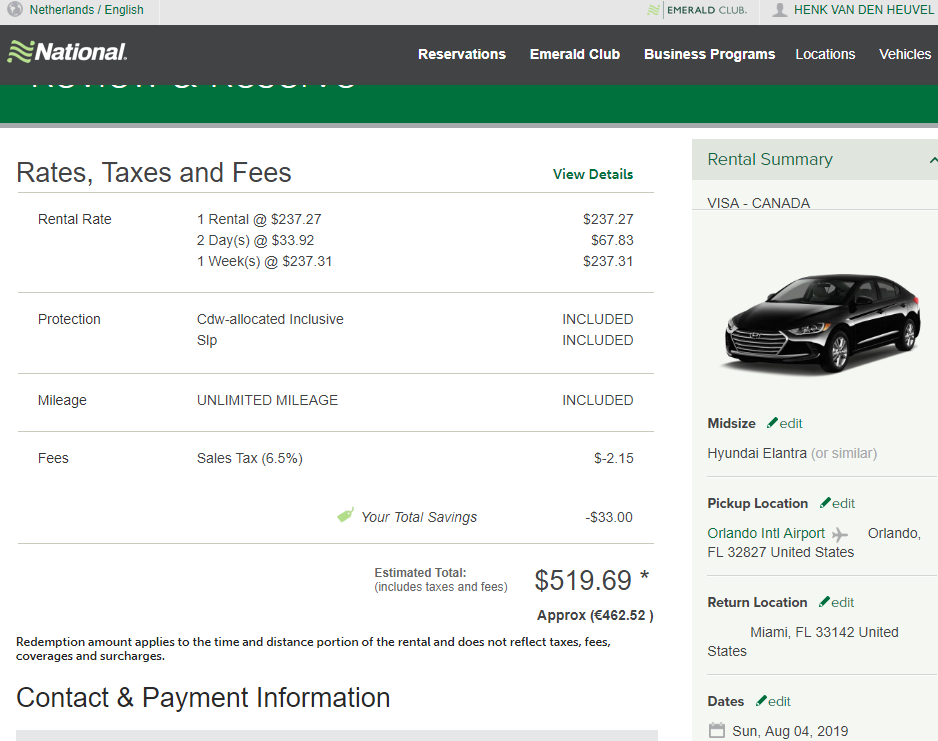Click the 1 Week(s) @ $237.31 line

coord(264,261)
